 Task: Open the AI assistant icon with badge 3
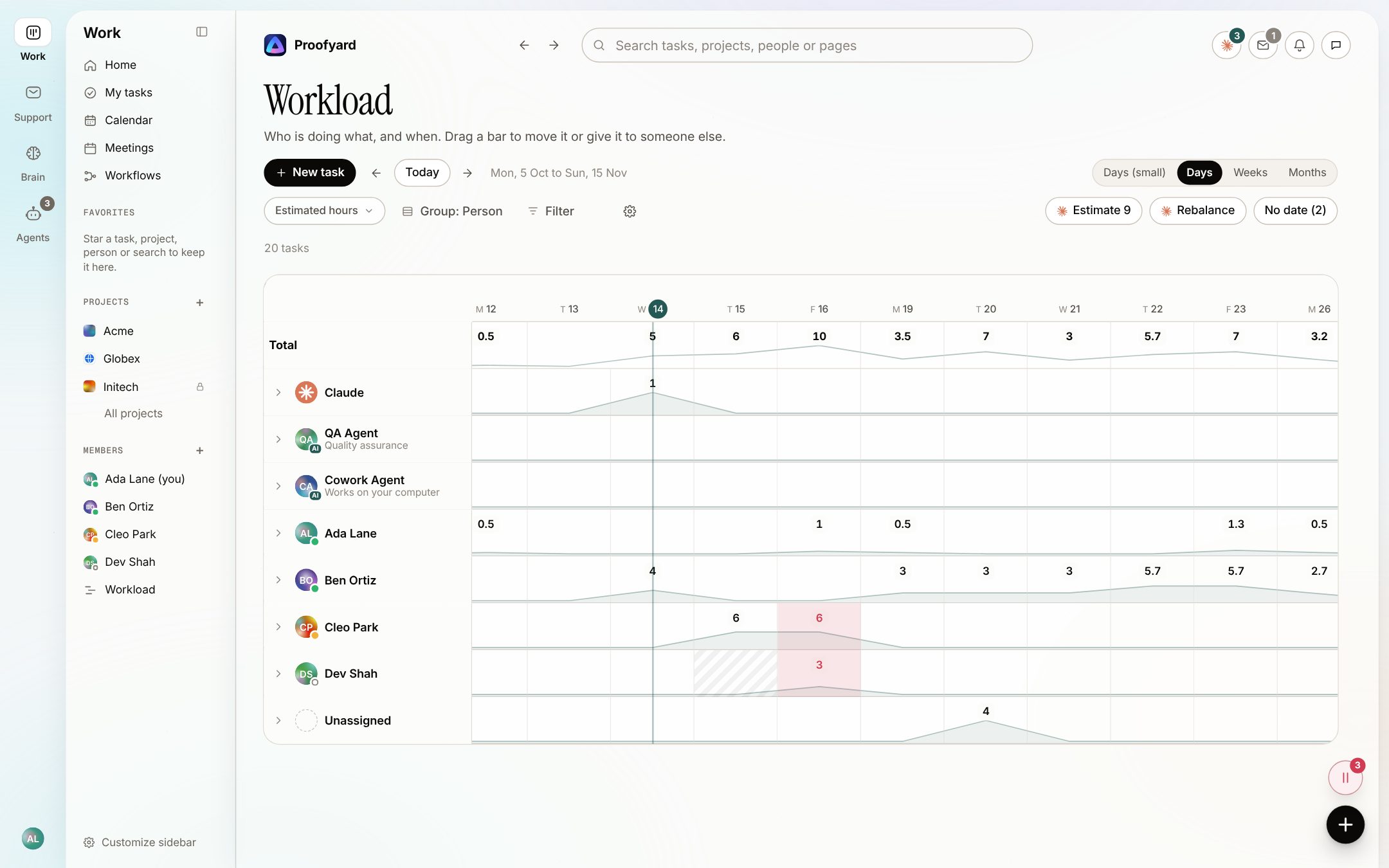click(1226, 45)
